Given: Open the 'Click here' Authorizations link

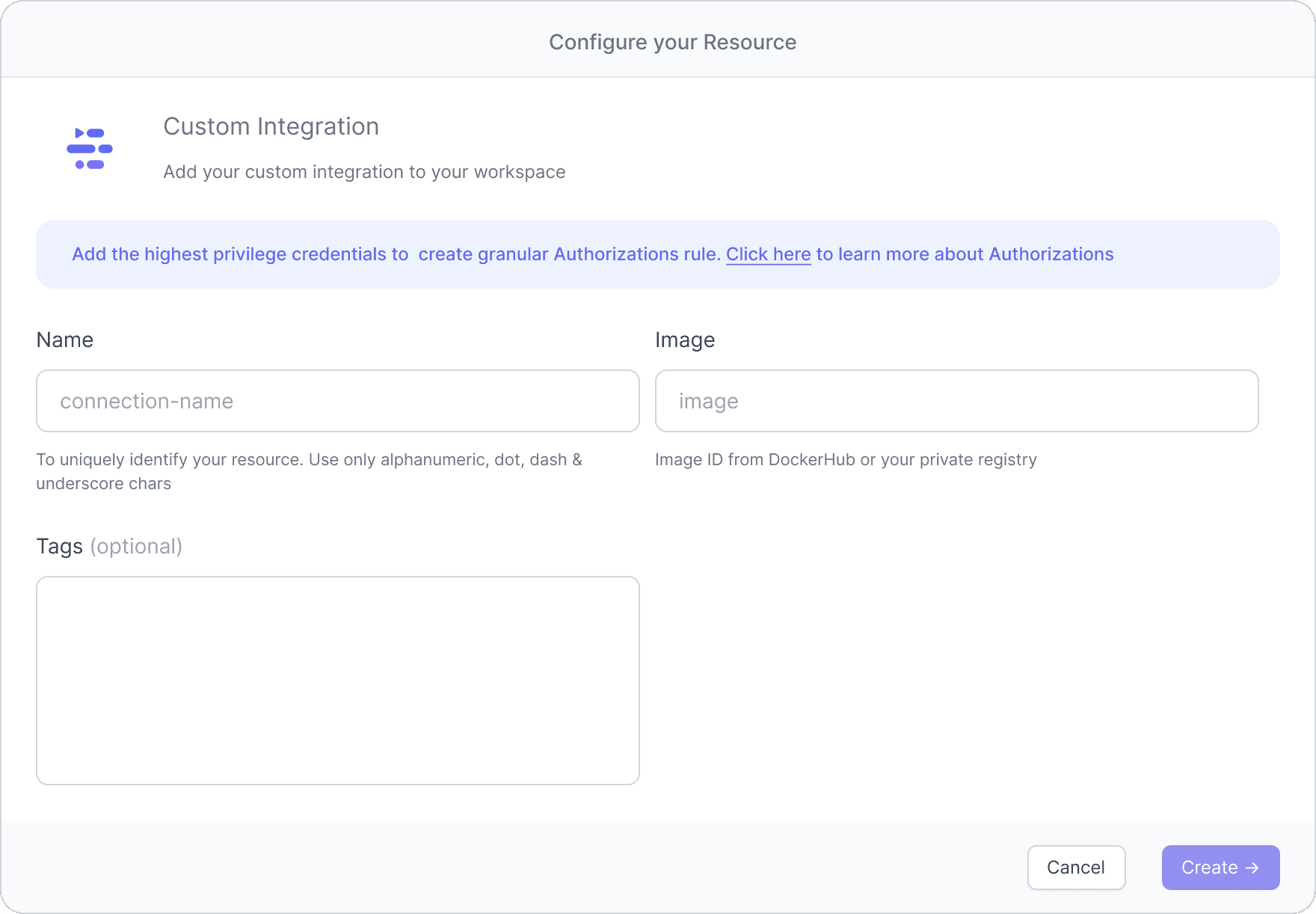Looking at the screenshot, I should click(x=768, y=254).
